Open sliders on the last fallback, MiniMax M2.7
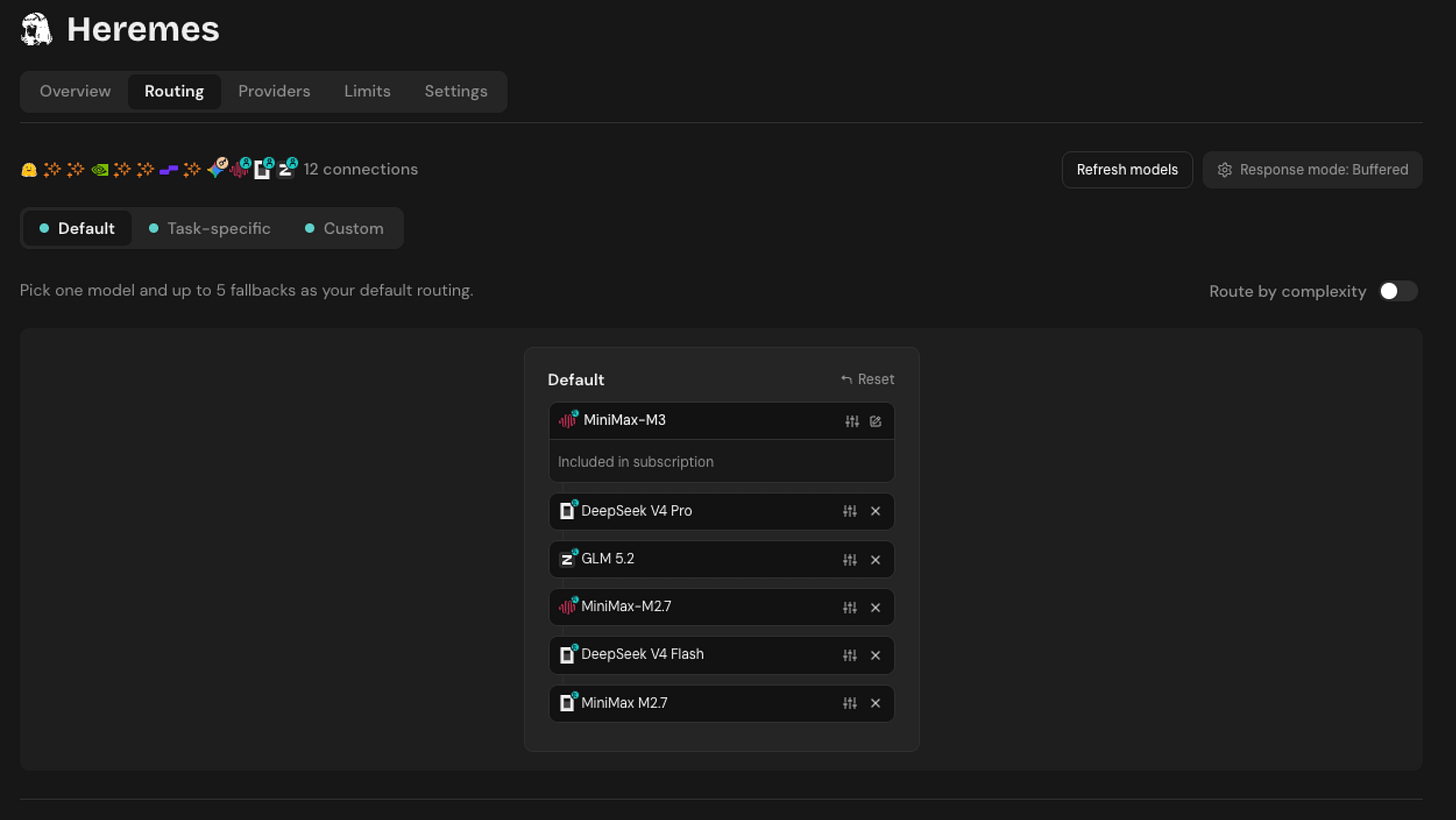The image size is (1456, 820). point(850,703)
